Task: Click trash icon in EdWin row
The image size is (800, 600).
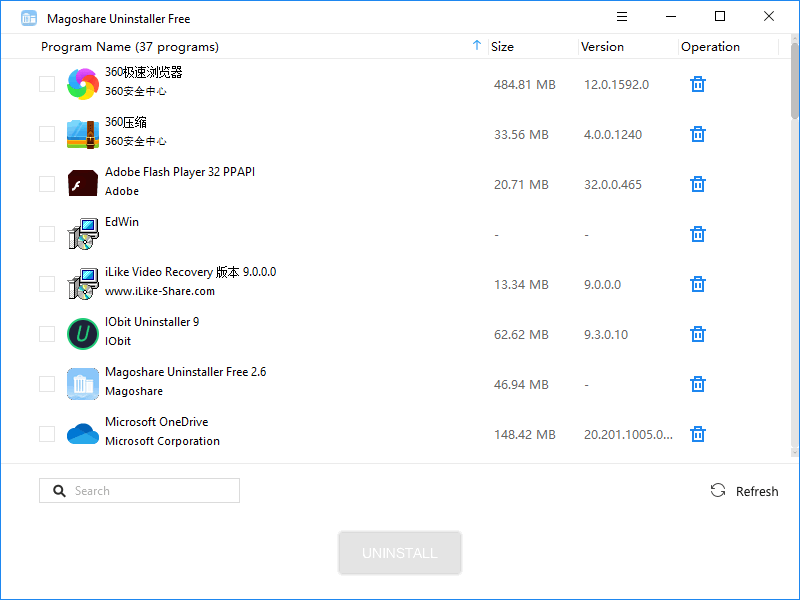Action: pos(698,234)
